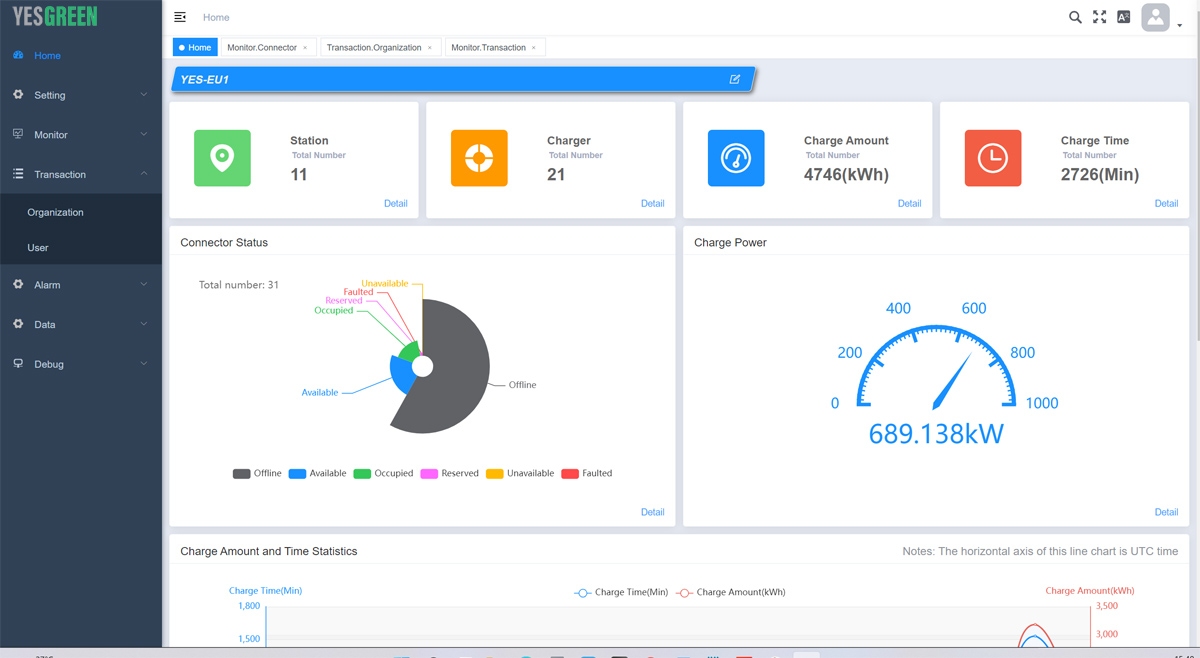The image size is (1200, 658).
Task: Collapse sidebar with hamburger menu icon
Action: [x=180, y=17]
